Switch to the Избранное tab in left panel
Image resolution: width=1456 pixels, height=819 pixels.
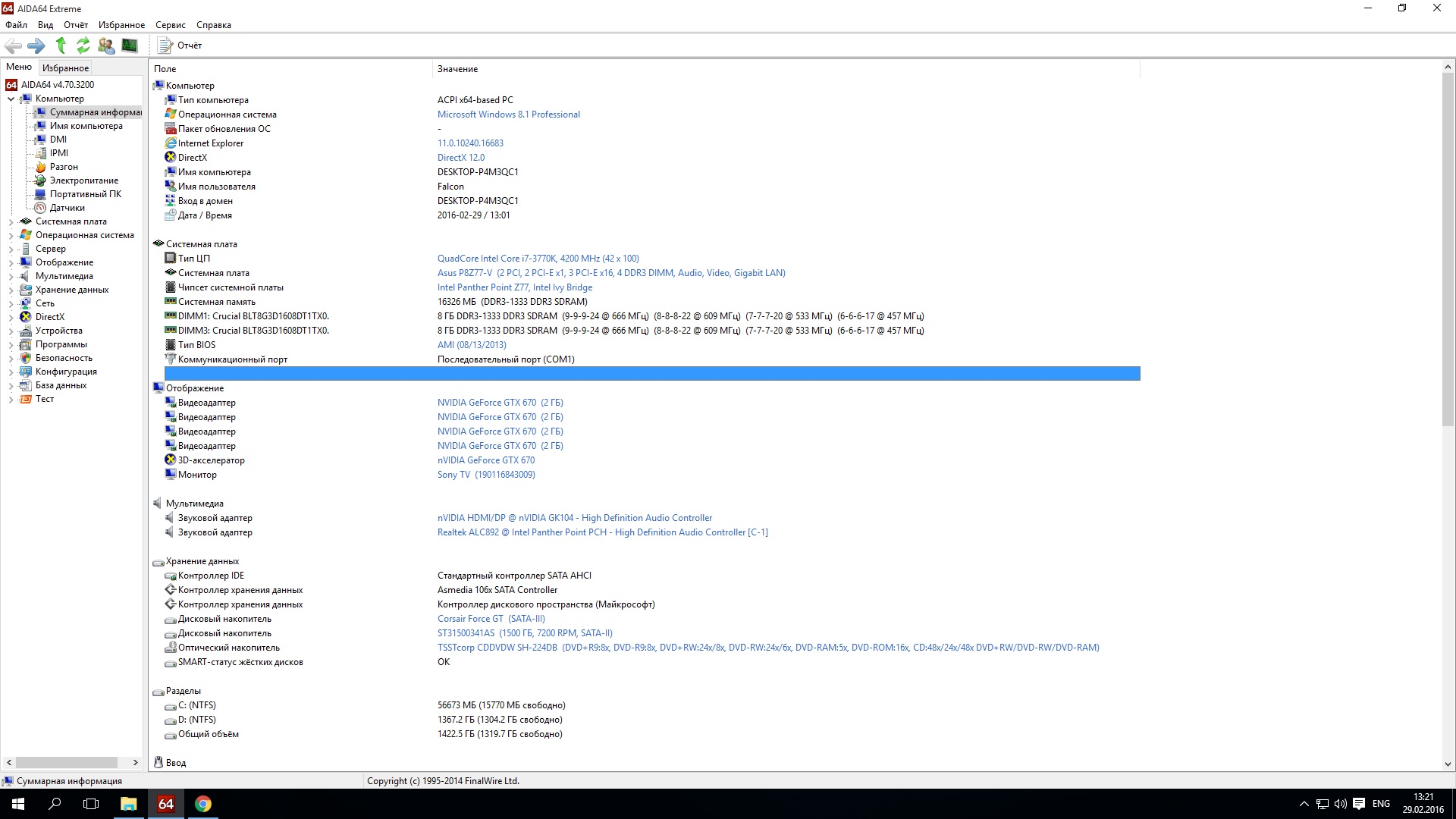65,68
